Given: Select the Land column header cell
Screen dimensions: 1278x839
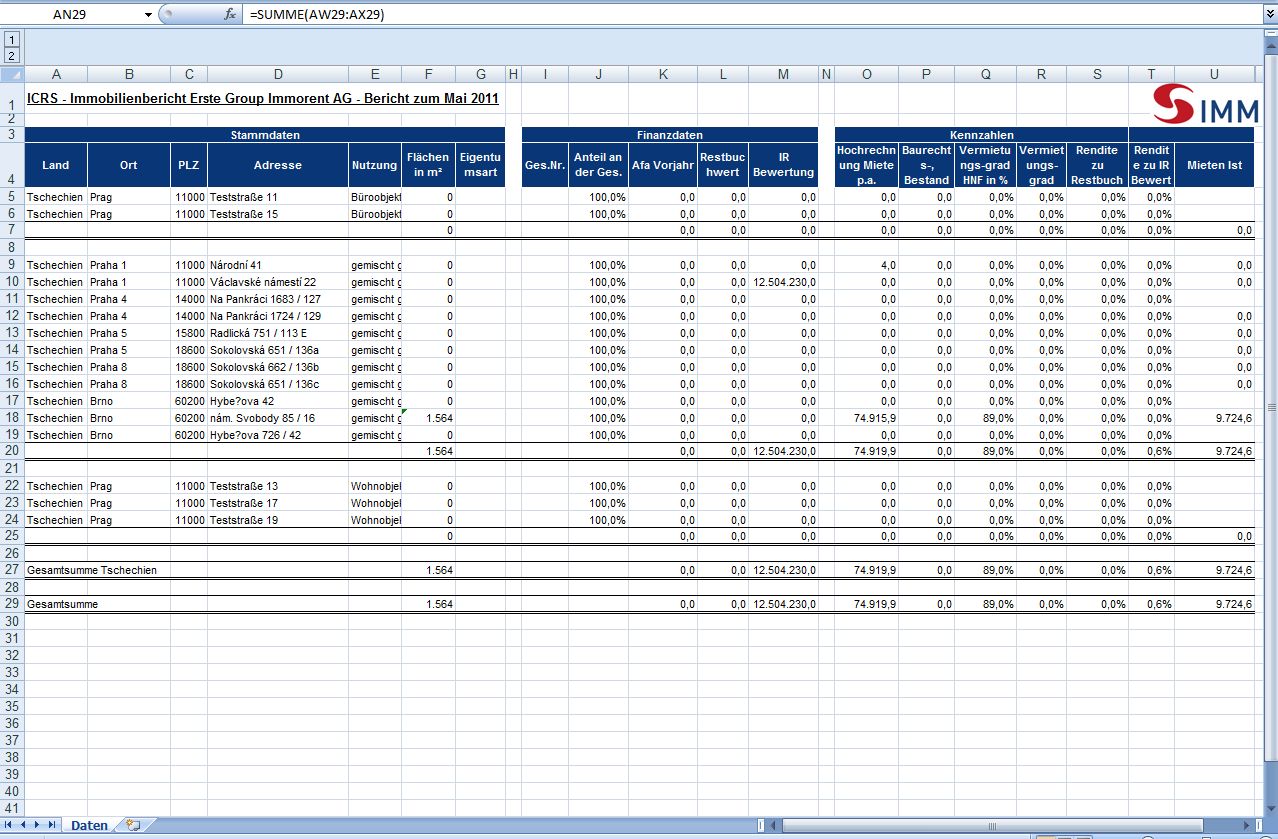Looking at the screenshot, I should click(56, 165).
